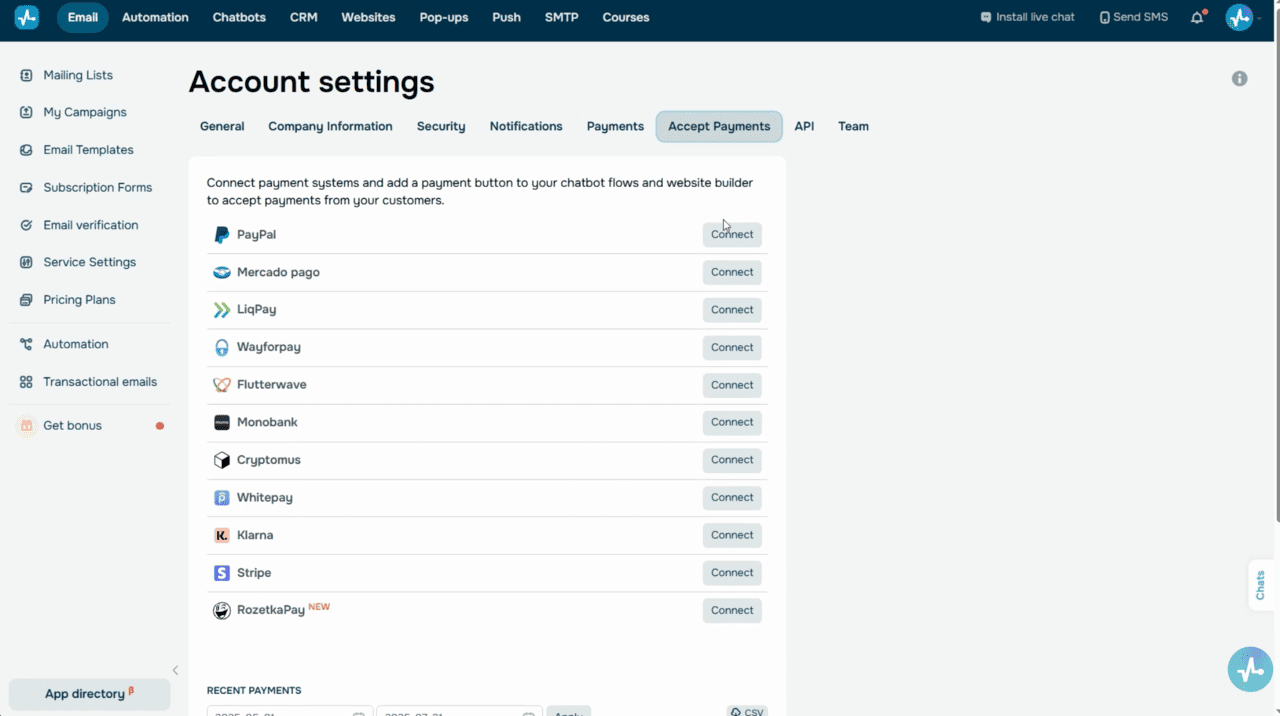Viewport: 1280px width, 716px height.
Task: Connect LiqPay
Action: (x=732, y=310)
